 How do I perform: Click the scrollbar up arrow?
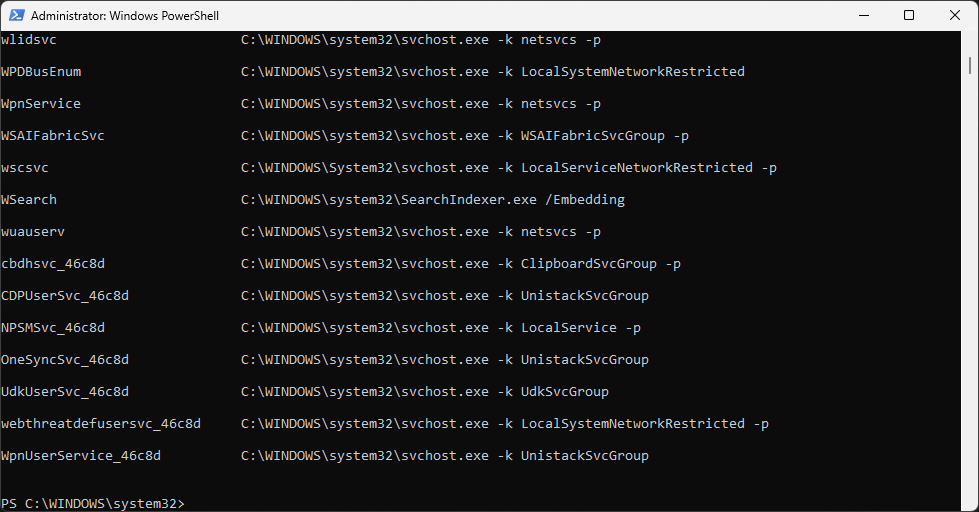(970, 39)
